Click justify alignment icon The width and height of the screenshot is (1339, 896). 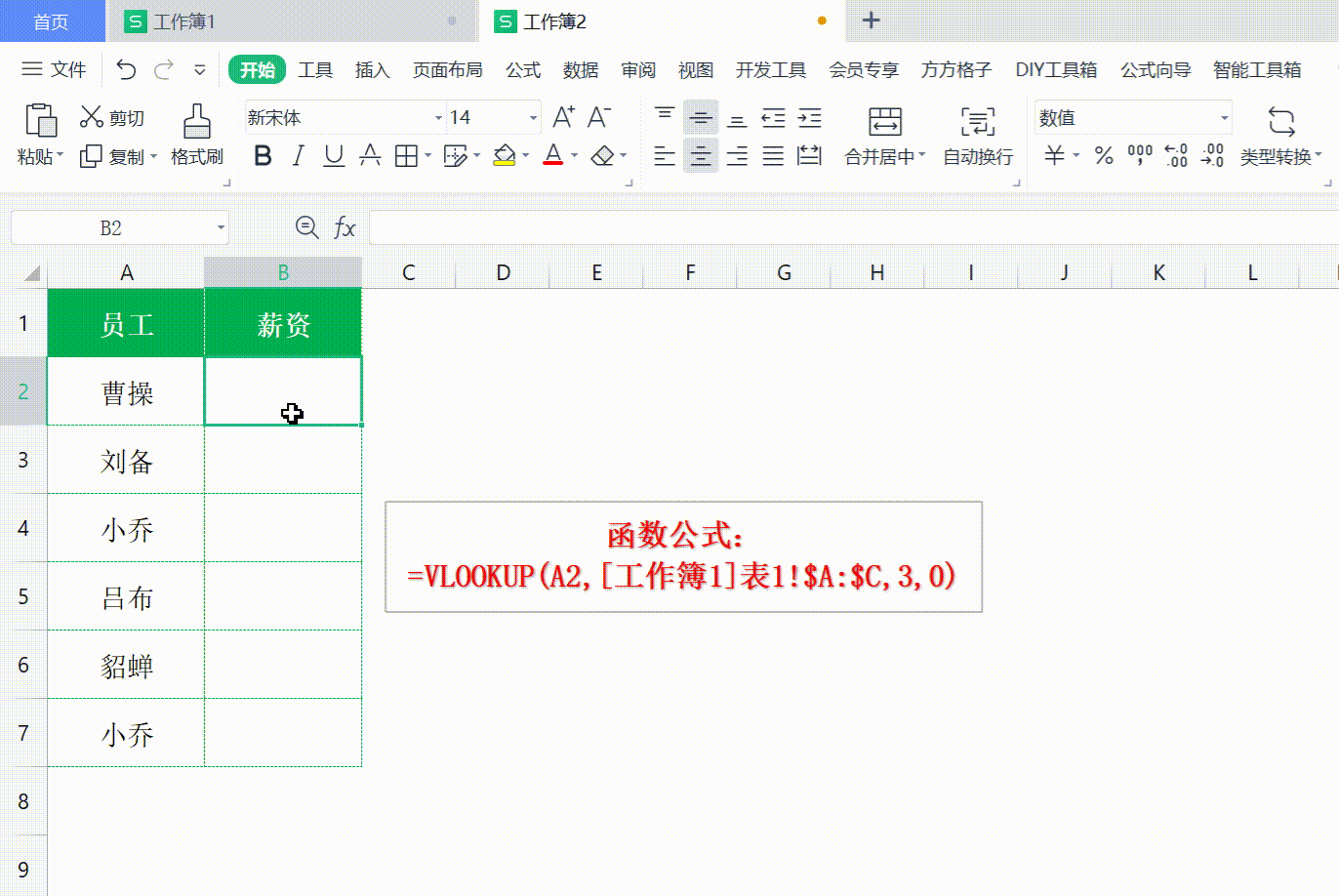click(774, 155)
